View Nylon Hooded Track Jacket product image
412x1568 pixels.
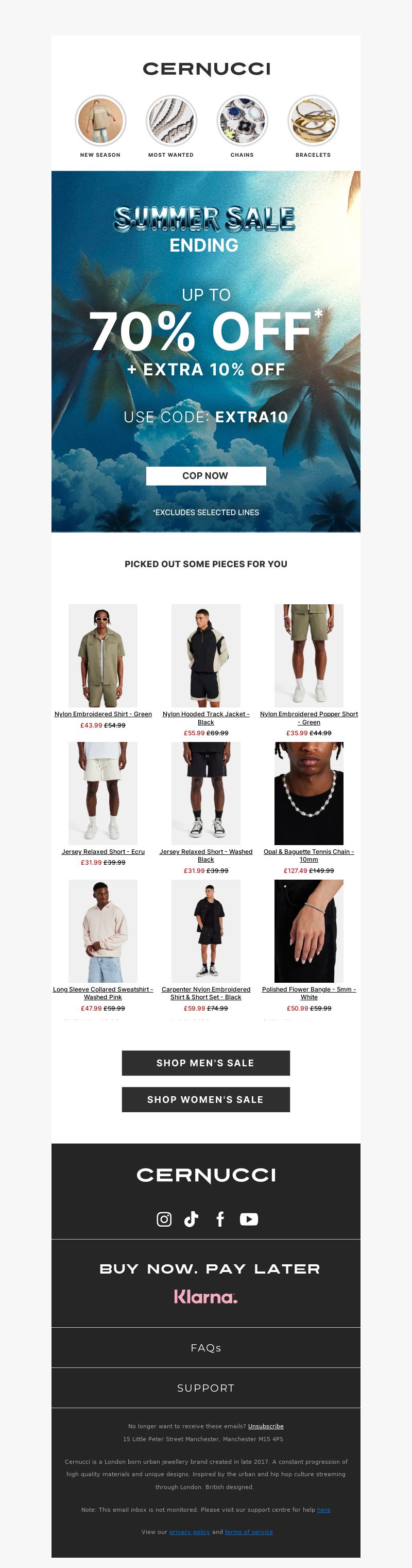click(206, 655)
